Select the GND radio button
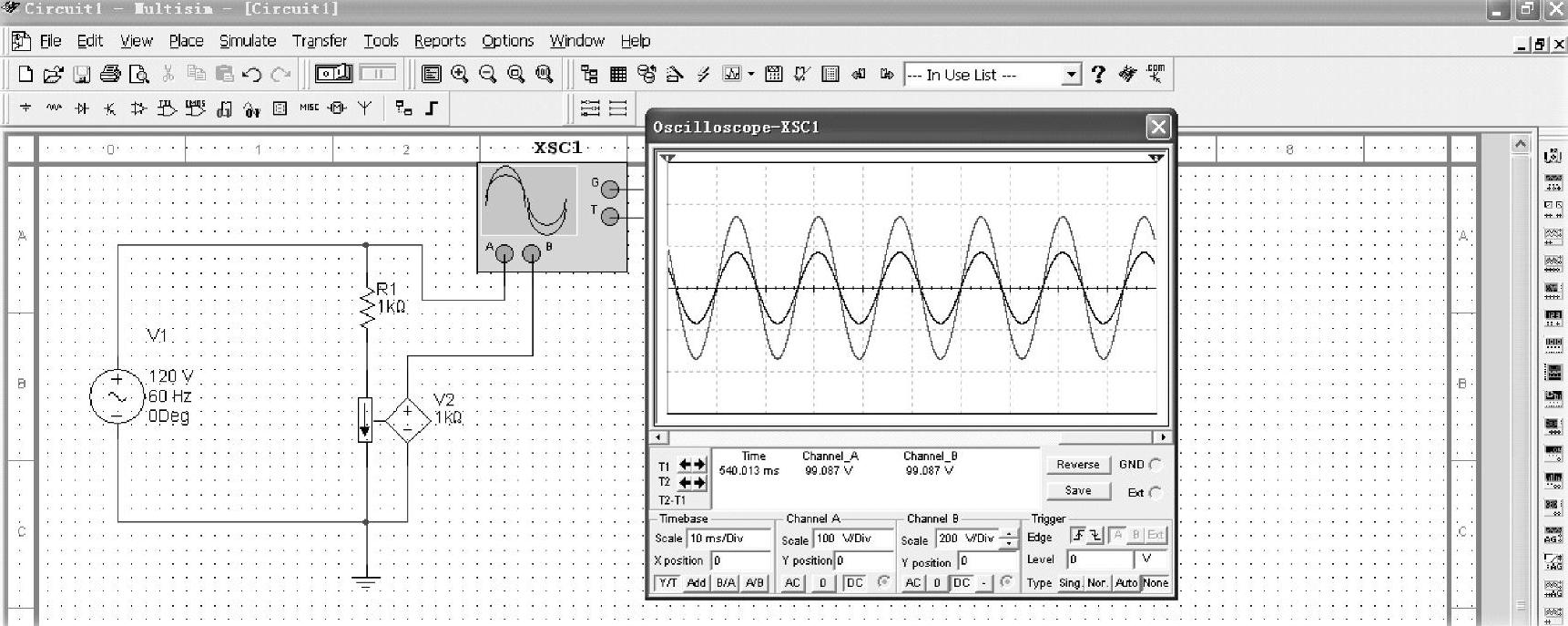Image resolution: width=1568 pixels, height=626 pixels. coord(1156,465)
